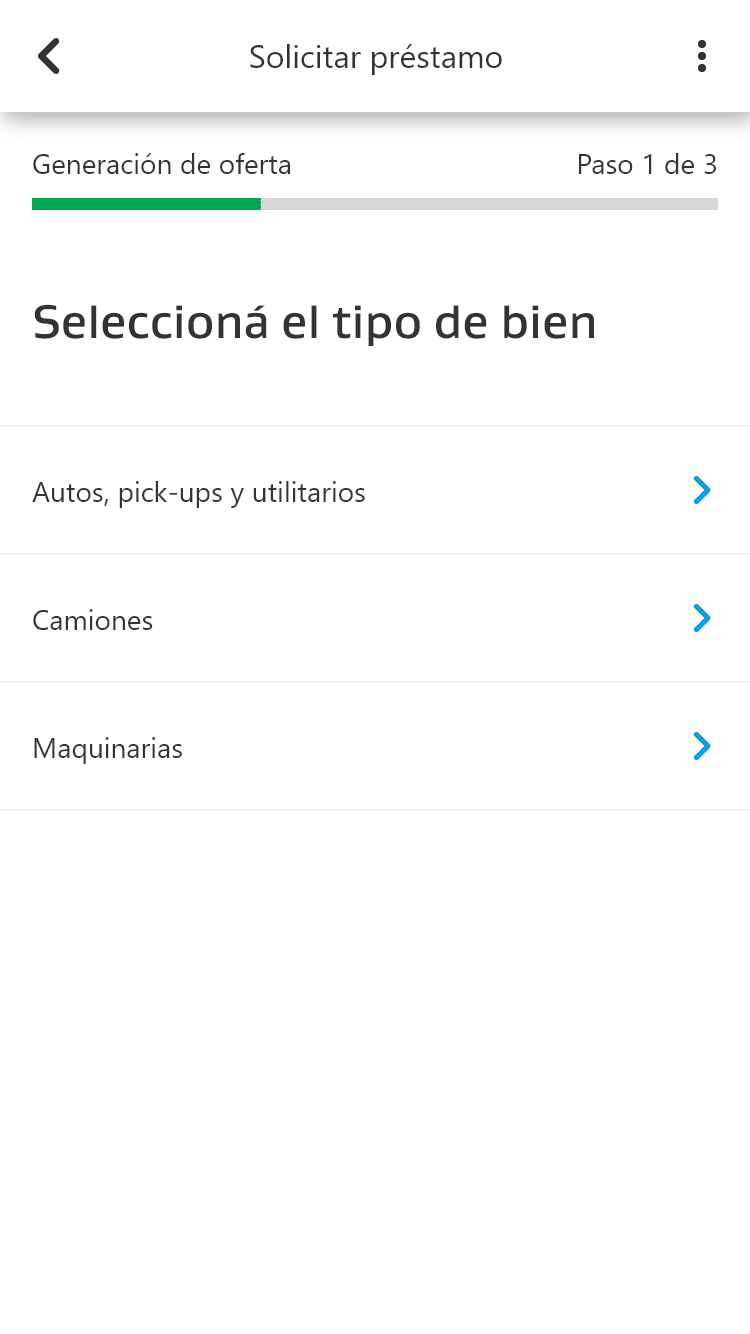Expand the Maquinarias row via its label
This screenshot has width=750, height=1334.
(x=108, y=748)
